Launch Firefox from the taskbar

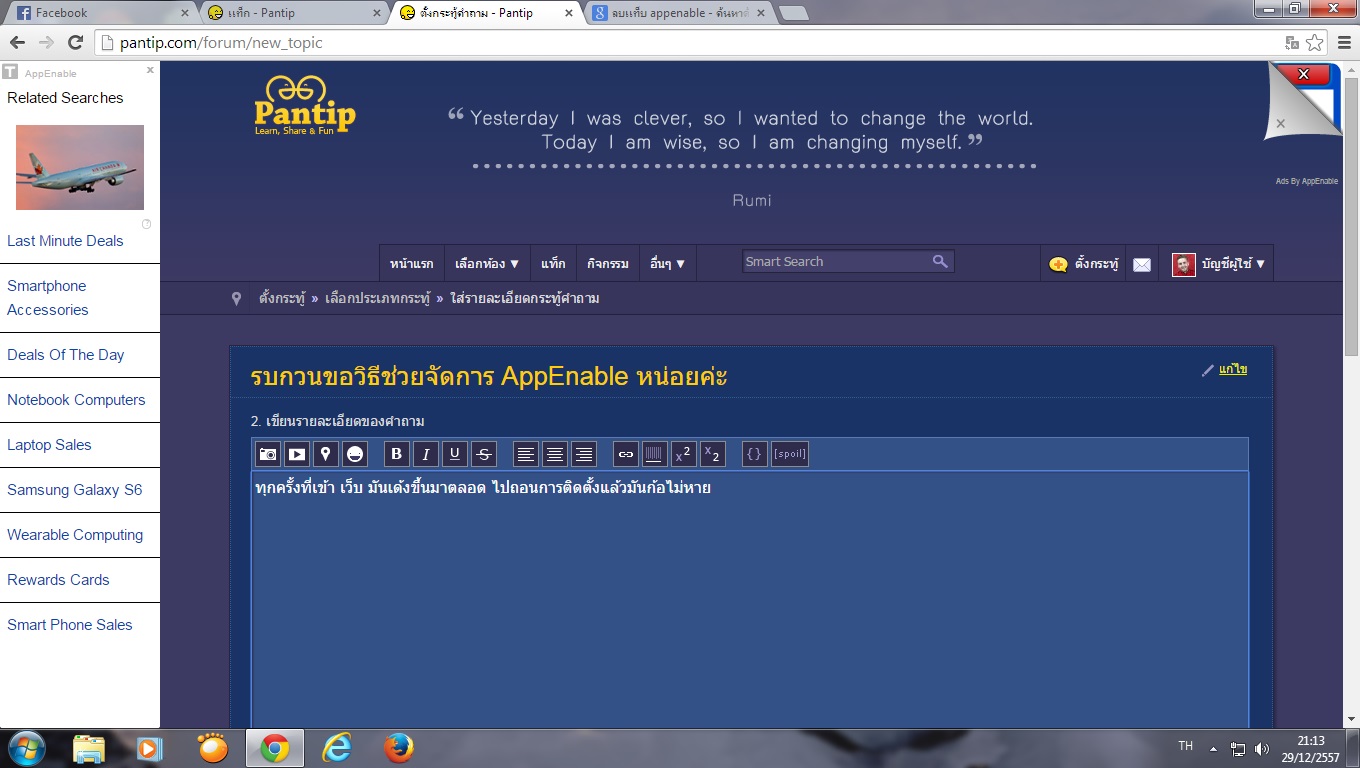pos(399,748)
